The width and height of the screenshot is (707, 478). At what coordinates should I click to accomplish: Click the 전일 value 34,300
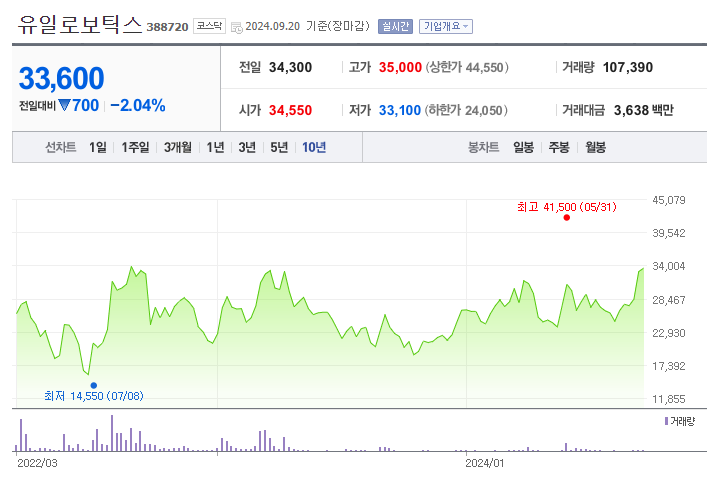[x=290, y=68]
